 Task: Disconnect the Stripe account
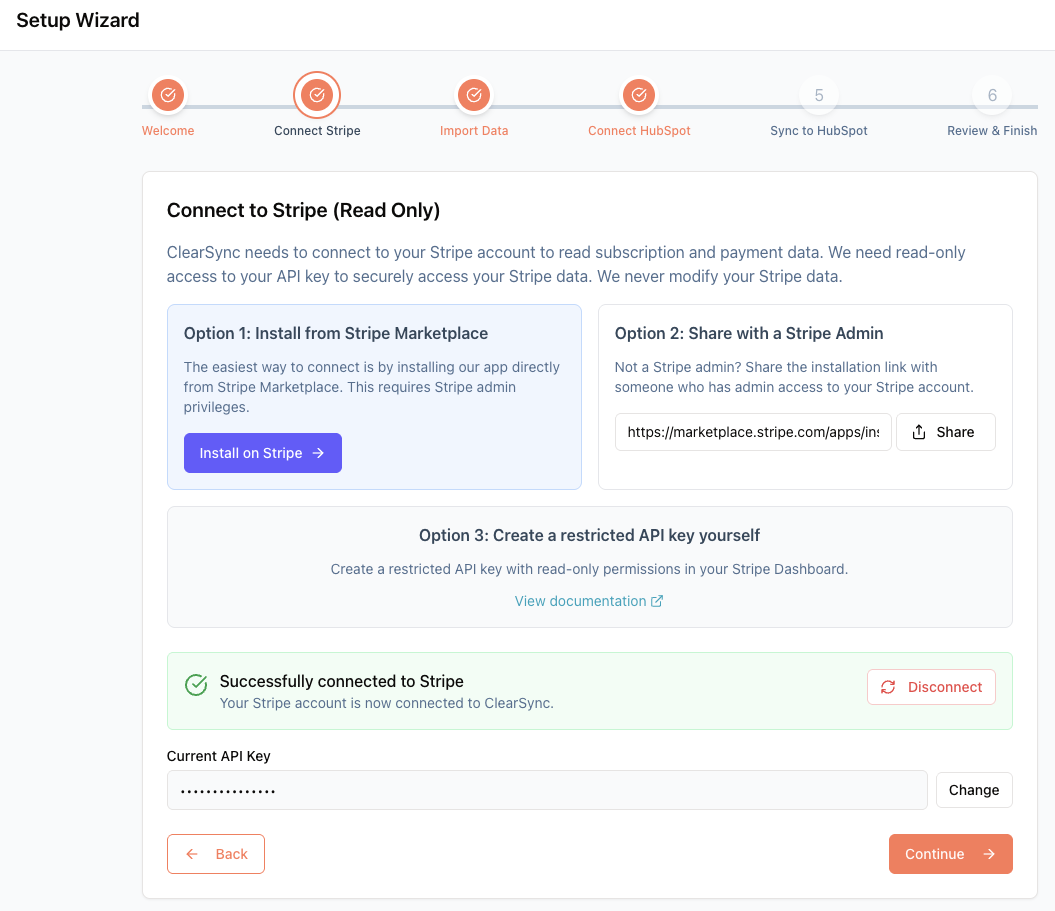pos(931,687)
